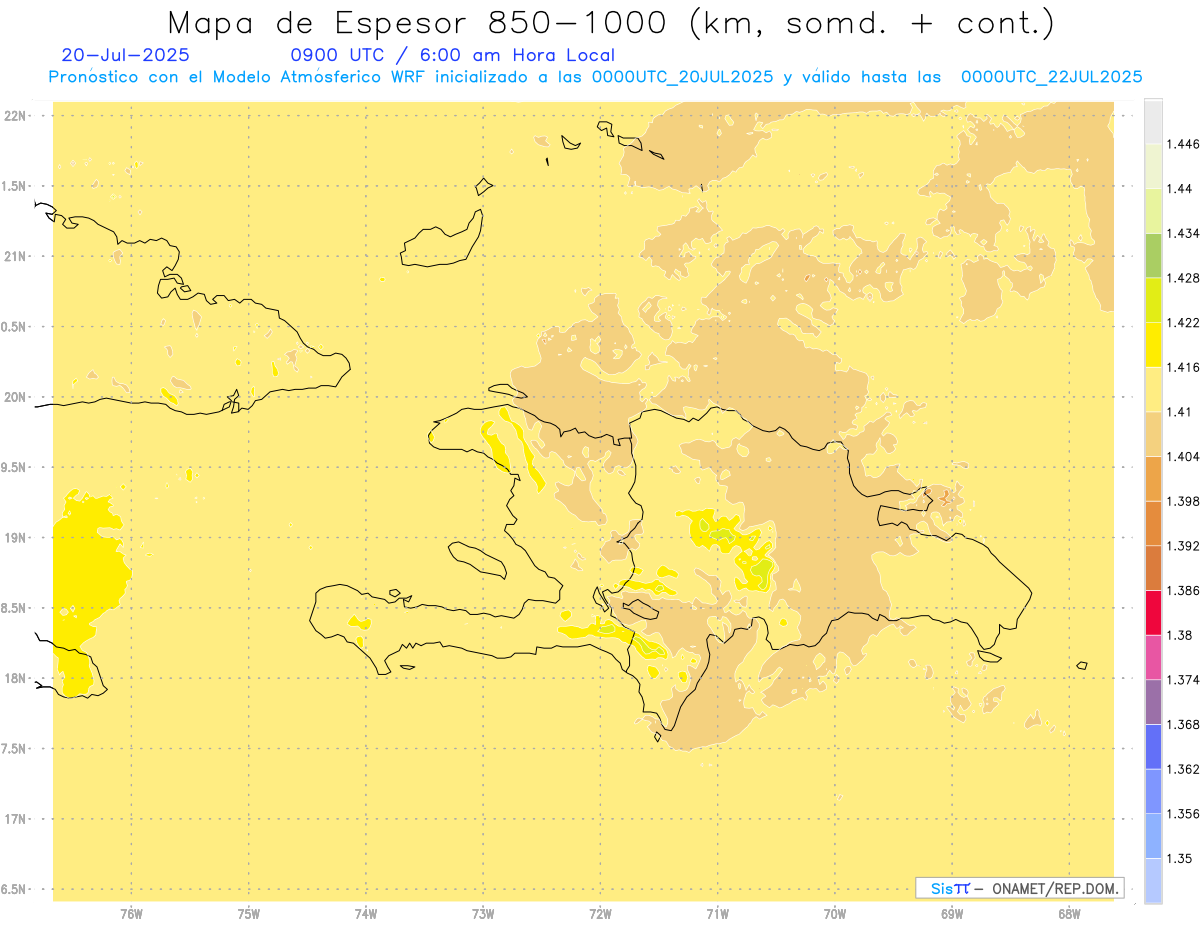This screenshot has height=927, width=1200.
Task: Click the longitude label "72W"
Action: pyautogui.click(x=600, y=914)
